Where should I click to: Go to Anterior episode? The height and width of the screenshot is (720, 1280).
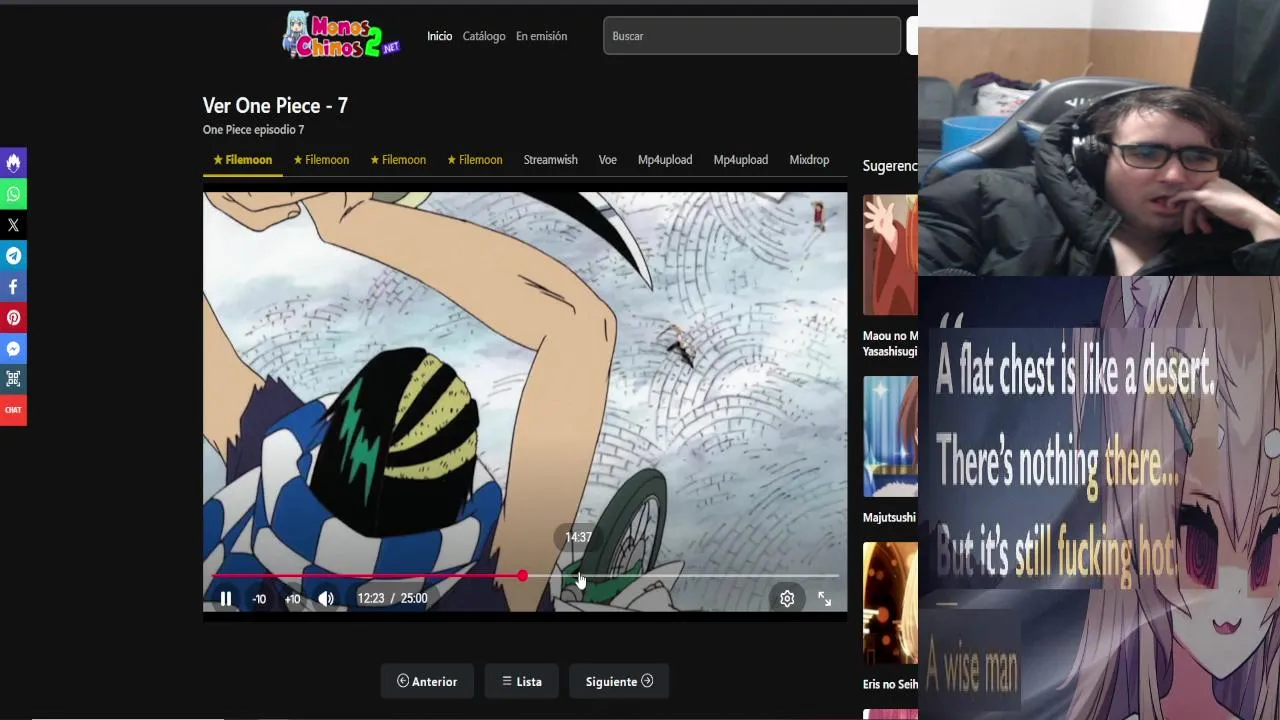tap(427, 681)
